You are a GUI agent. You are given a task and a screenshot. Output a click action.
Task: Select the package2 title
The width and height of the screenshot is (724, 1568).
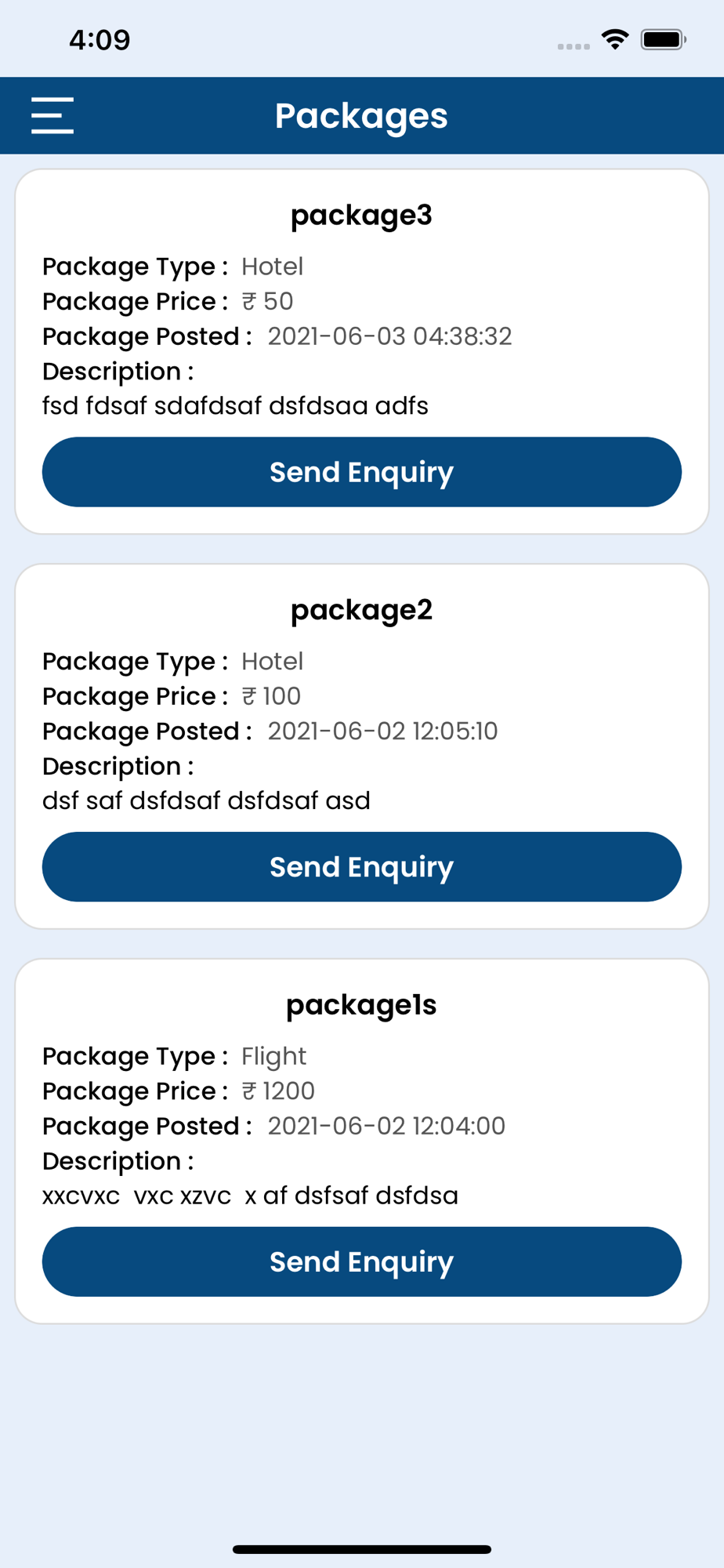[362, 611]
